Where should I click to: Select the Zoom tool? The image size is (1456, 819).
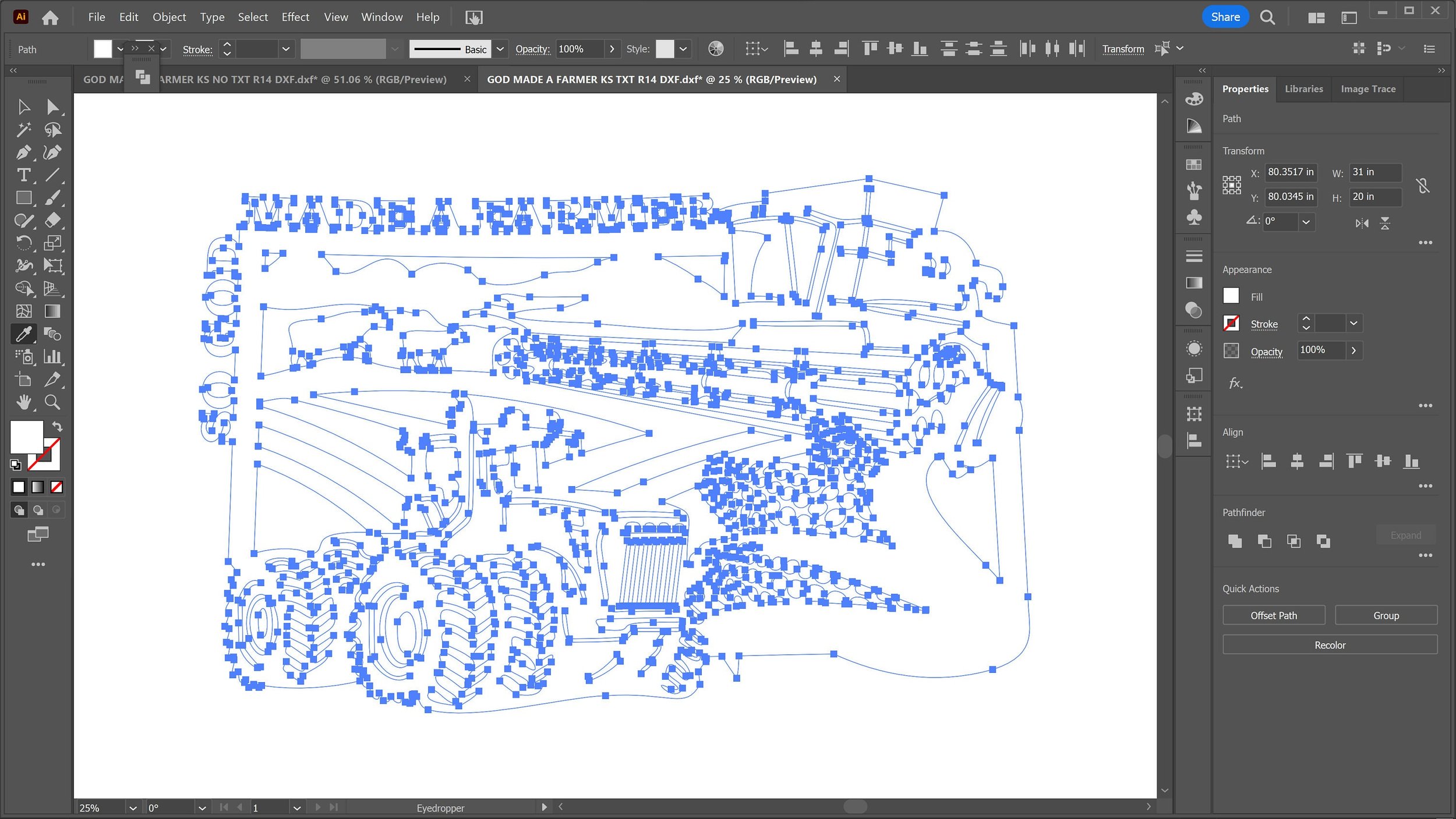tap(52, 402)
